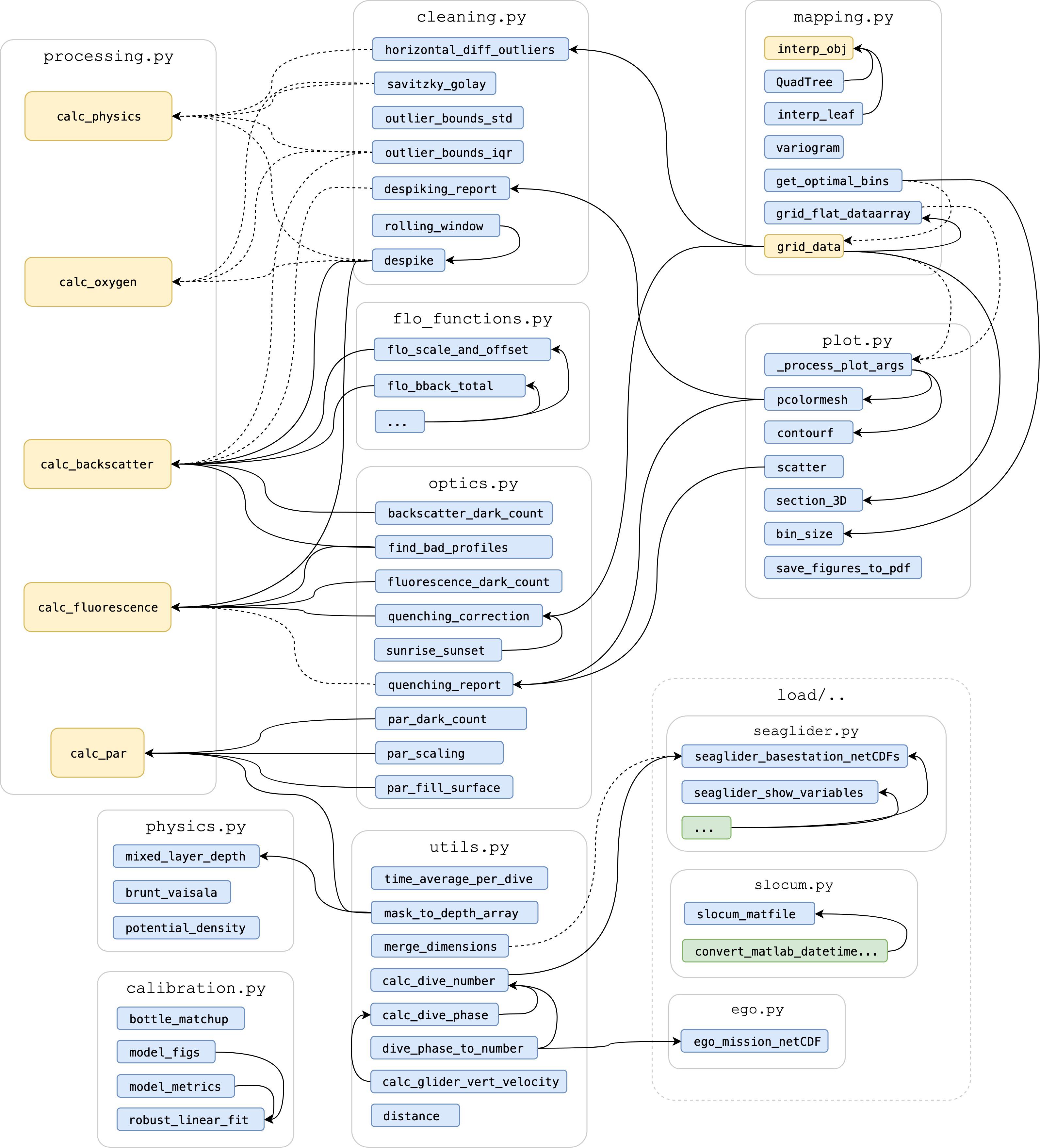
Task: Select the calc_fluorescence node
Action: point(97,607)
